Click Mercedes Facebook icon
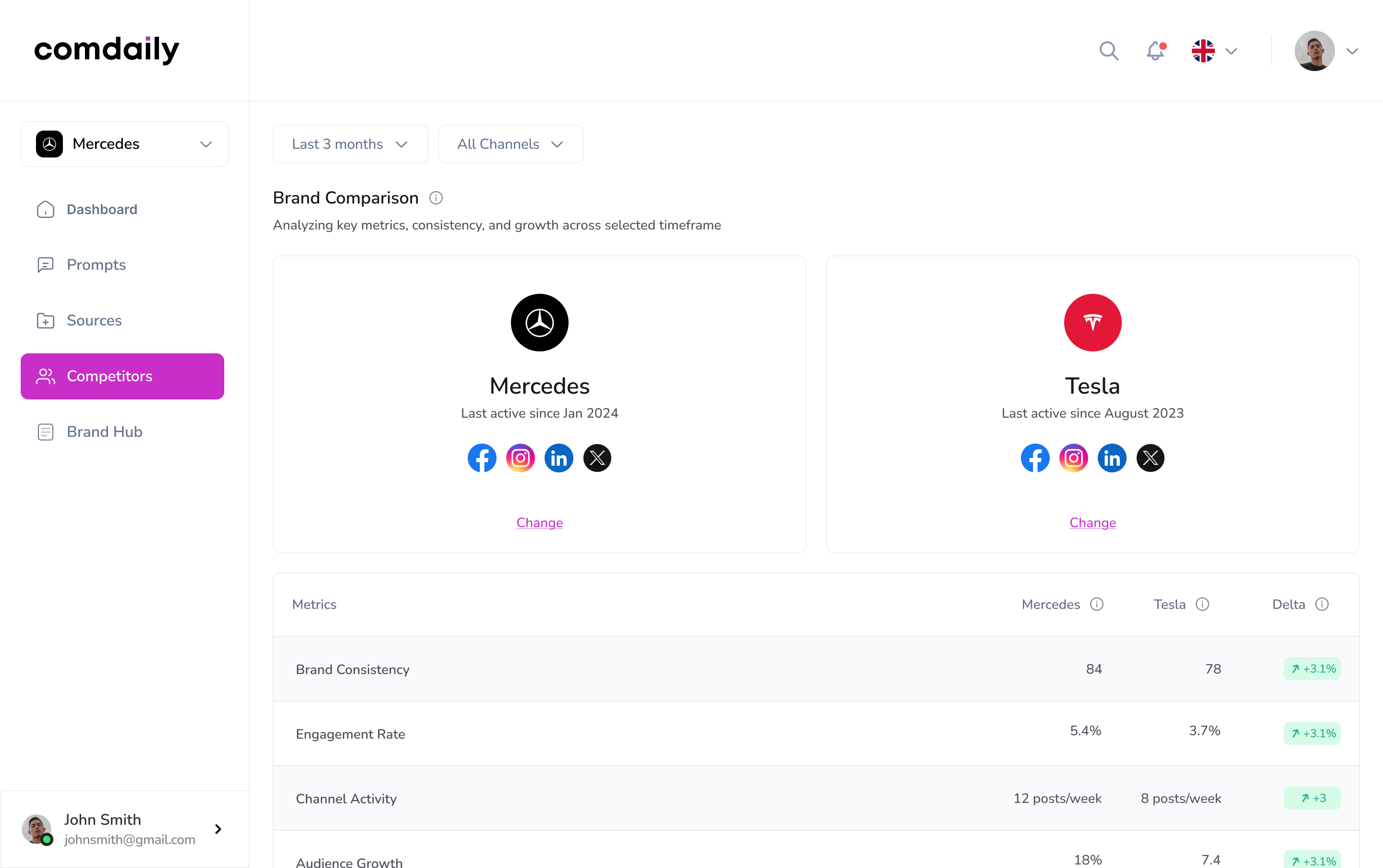This screenshot has width=1383, height=868. (482, 458)
